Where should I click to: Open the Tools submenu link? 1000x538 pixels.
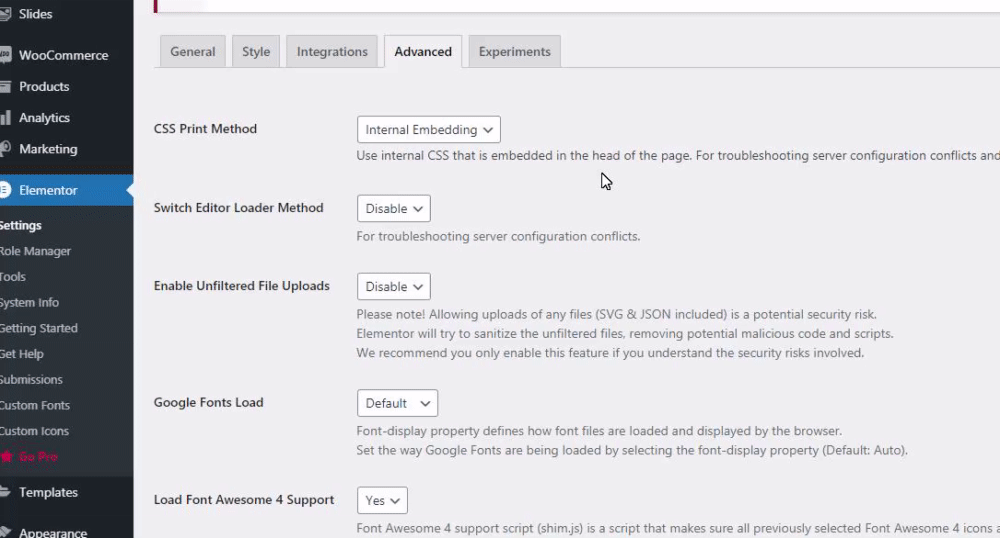click(x=13, y=277)
